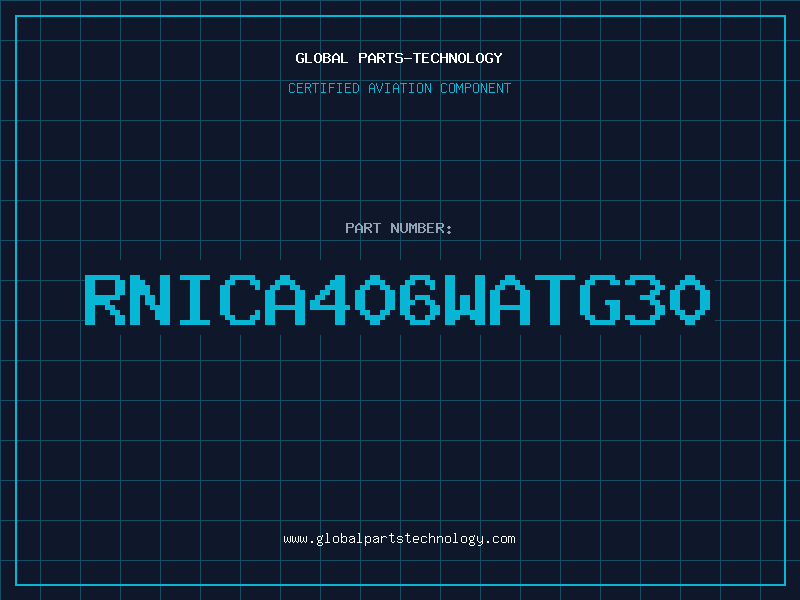Click the letter R starting the part number
The height and width of the screenshot is (600, 800).
tap(105, 300)
